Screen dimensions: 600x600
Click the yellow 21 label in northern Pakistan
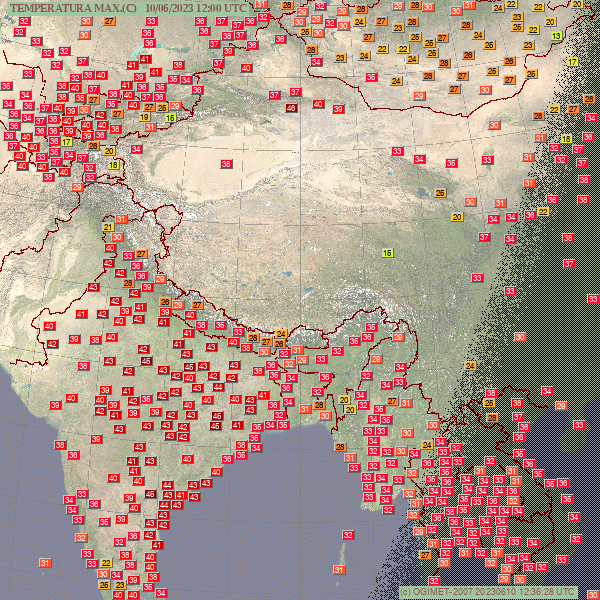108,227
